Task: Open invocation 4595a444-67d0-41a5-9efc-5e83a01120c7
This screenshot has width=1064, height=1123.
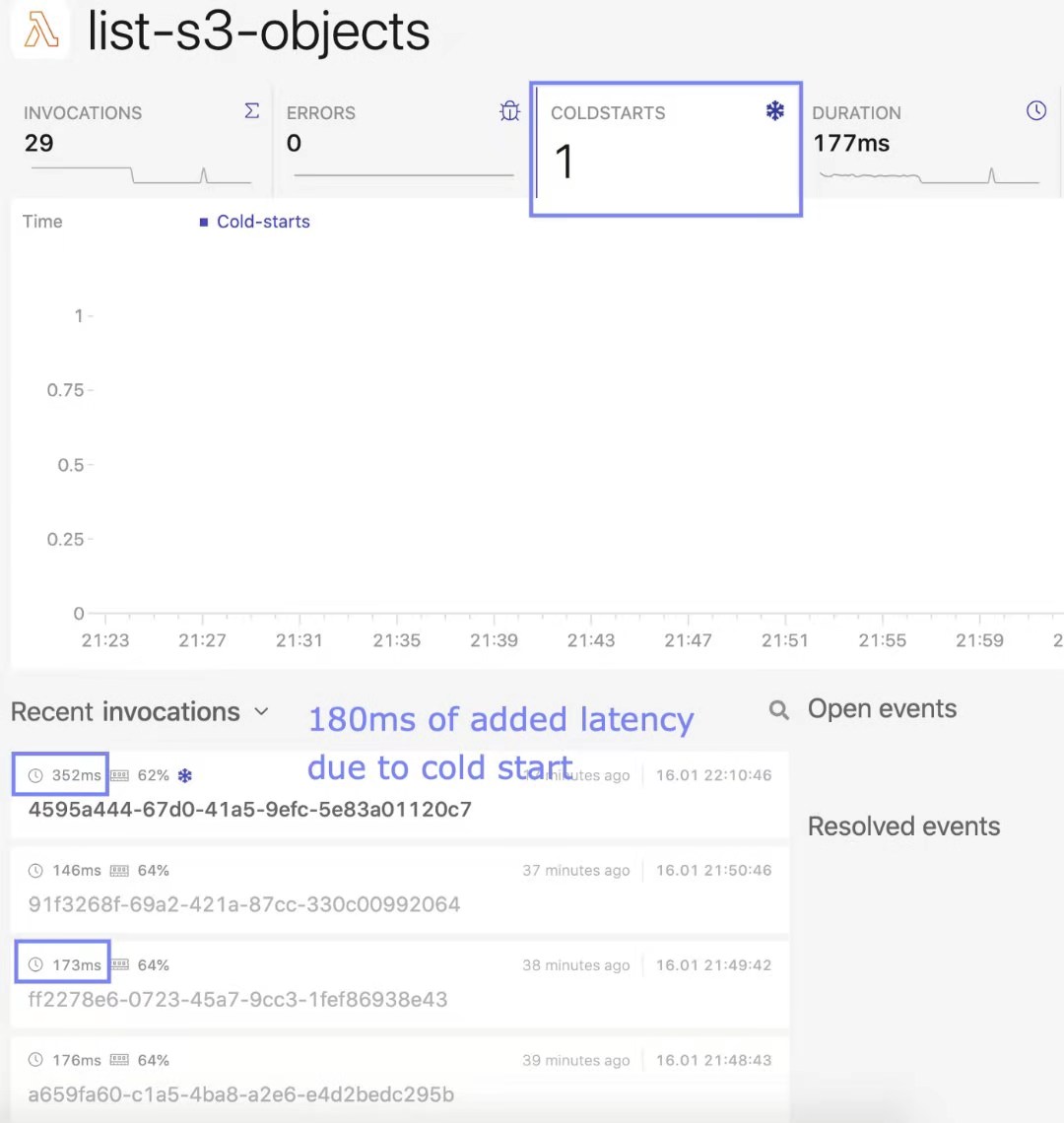Action: (250, 810)
